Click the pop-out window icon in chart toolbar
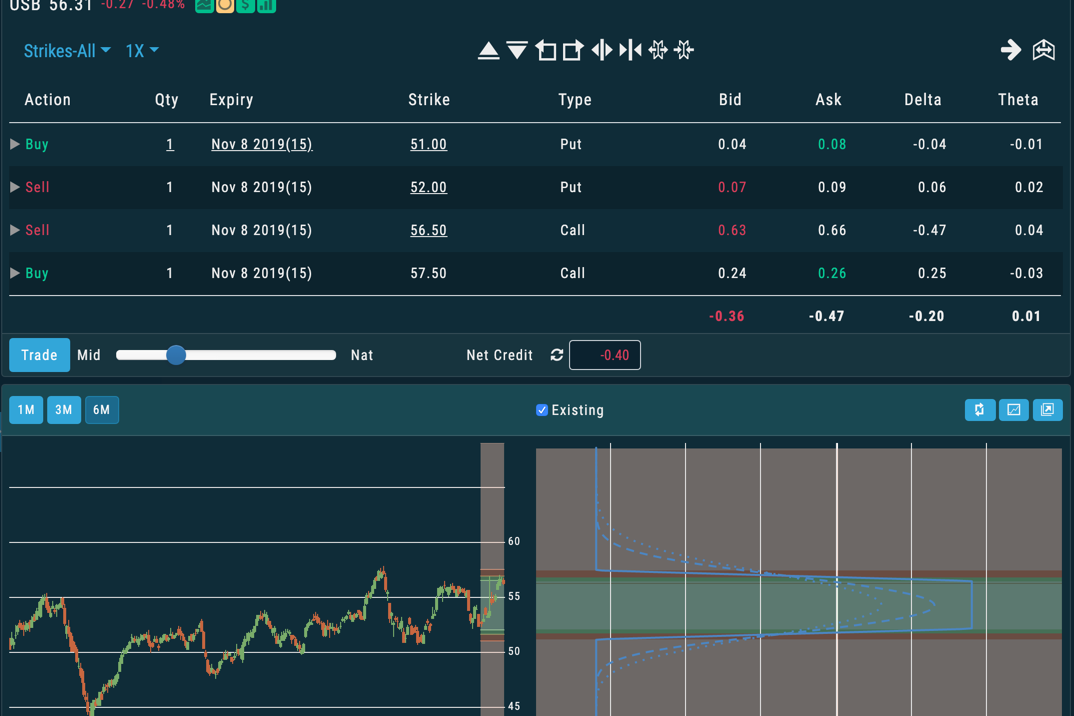 [x=1047, y=410]
